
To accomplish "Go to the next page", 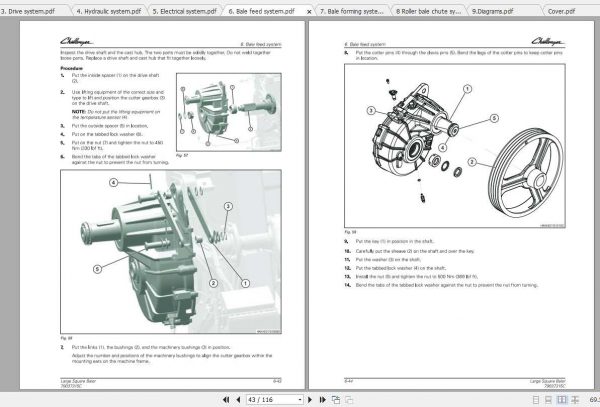I will 310,400.
